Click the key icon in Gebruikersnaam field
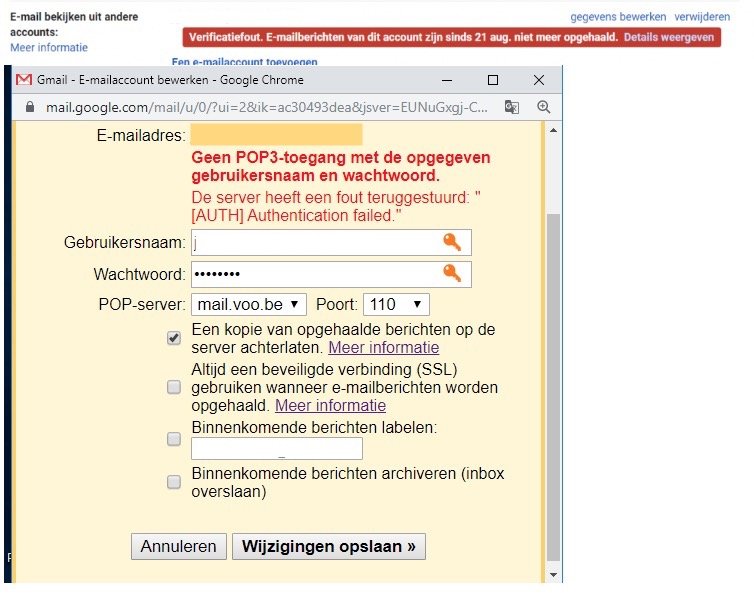 click(x=452, y=242)
